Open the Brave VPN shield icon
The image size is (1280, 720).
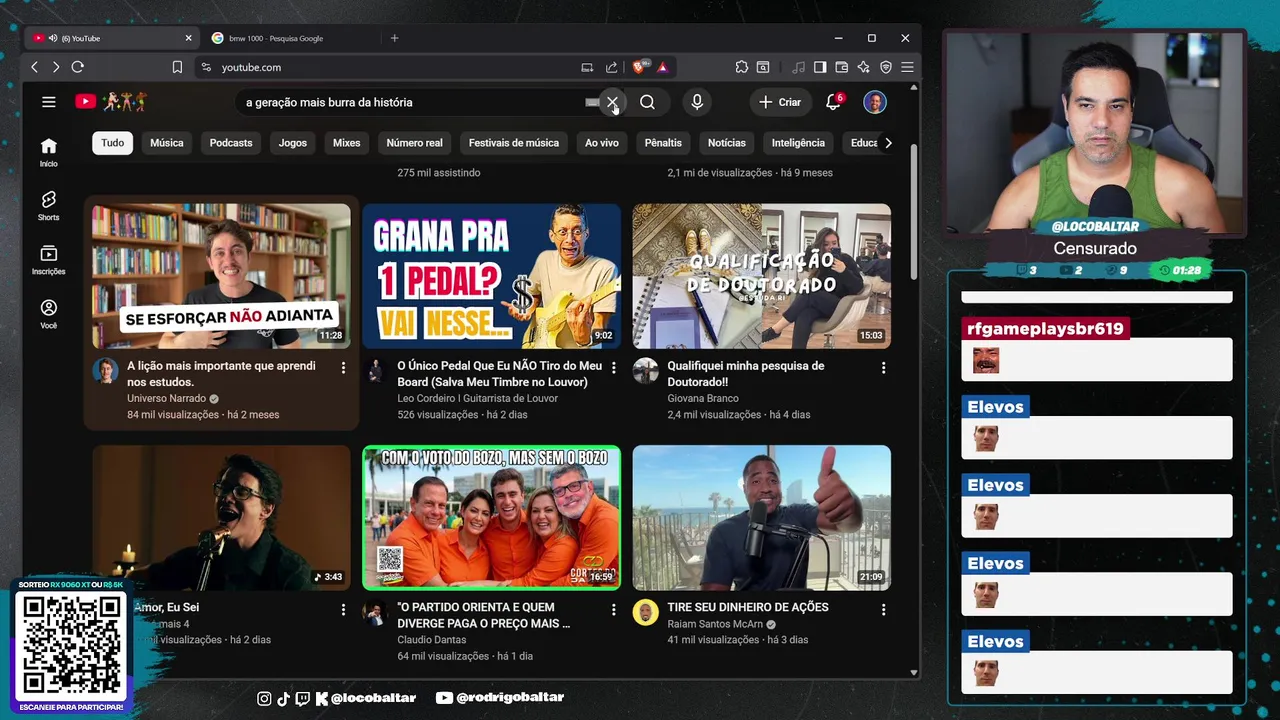[886, 67]
